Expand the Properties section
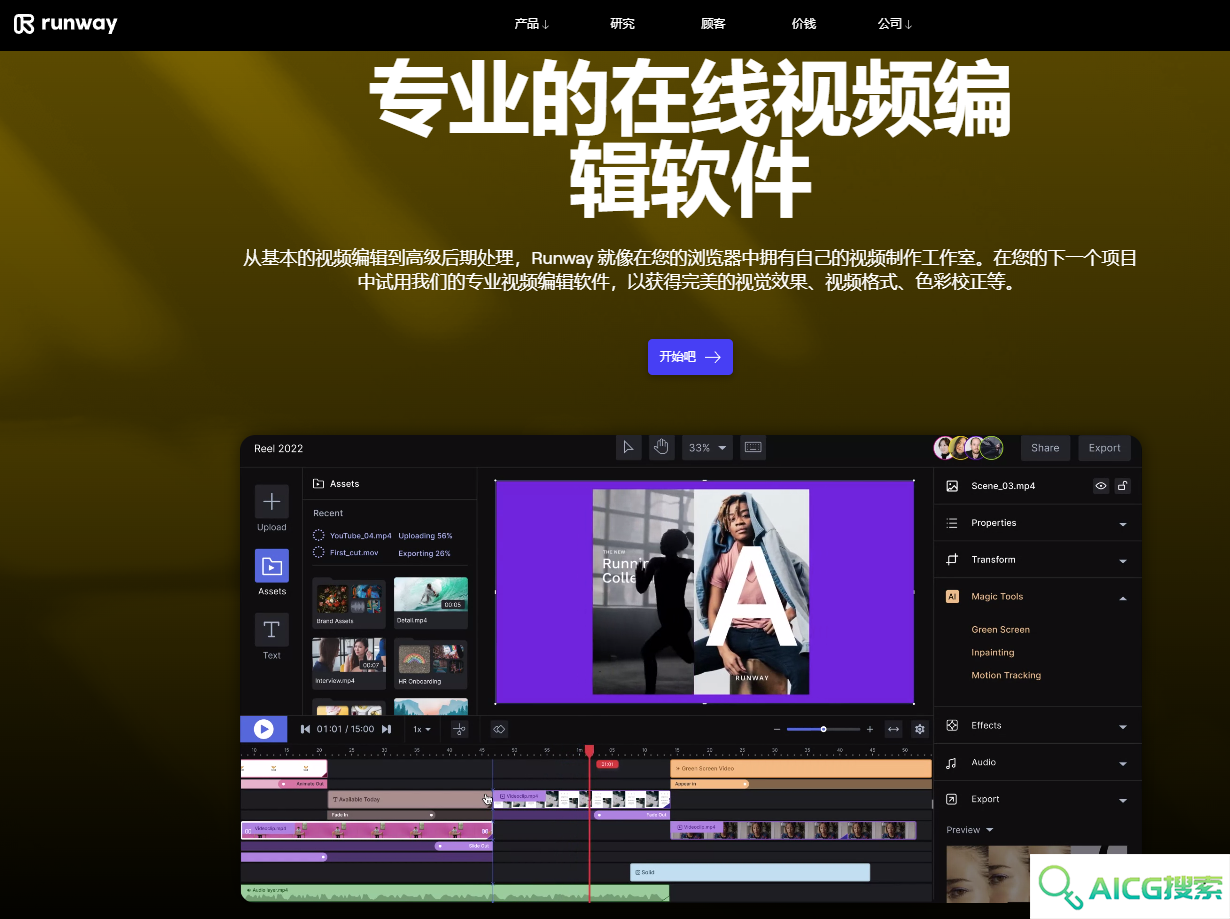1230x919 pixels. click(x=1123, y=524)
